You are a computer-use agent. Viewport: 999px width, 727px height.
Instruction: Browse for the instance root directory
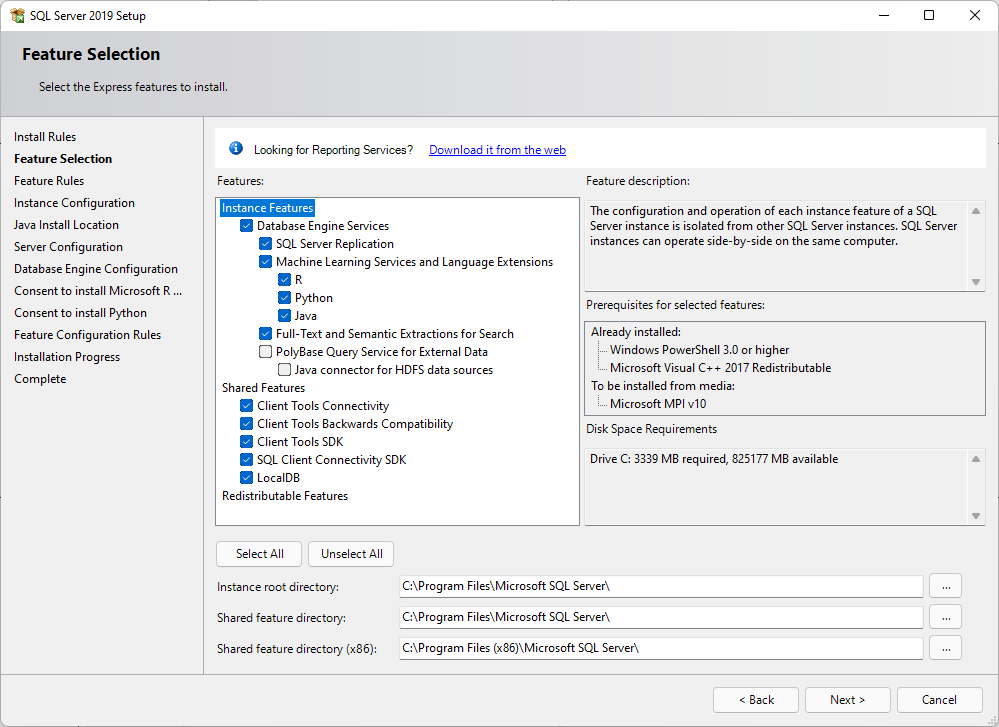(x=945, y=586)
